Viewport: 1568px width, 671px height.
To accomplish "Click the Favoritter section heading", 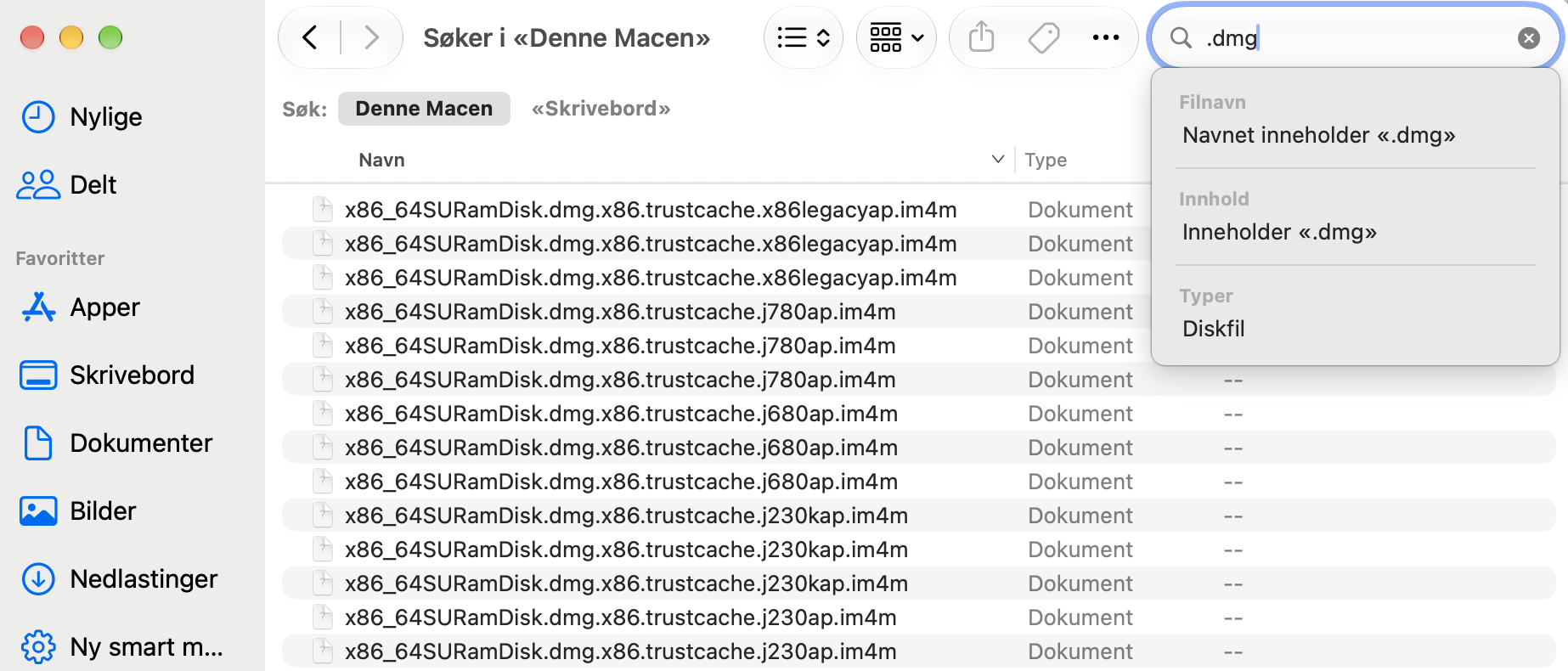I will click(x=60, y=258).
